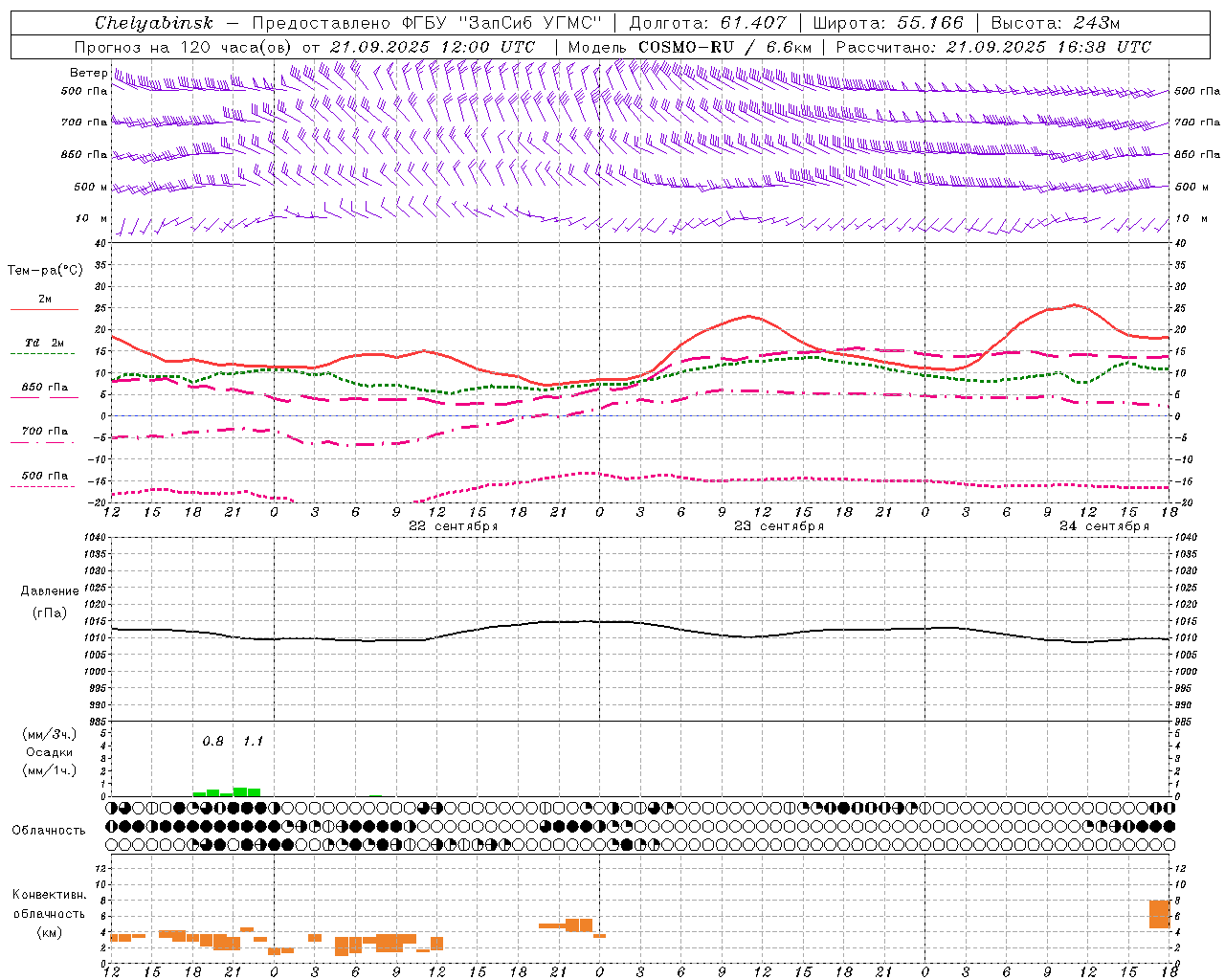Image resolution: width=1225 pixels, height=980 pixels.
Task: Click the green dashed Td legend line
Action: click(x=44, y=353)
